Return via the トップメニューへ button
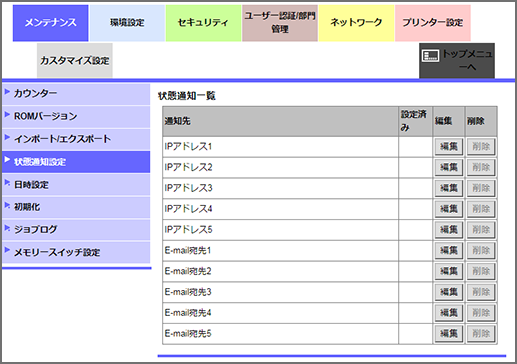517x364 pixels. (x=457, y=60)
